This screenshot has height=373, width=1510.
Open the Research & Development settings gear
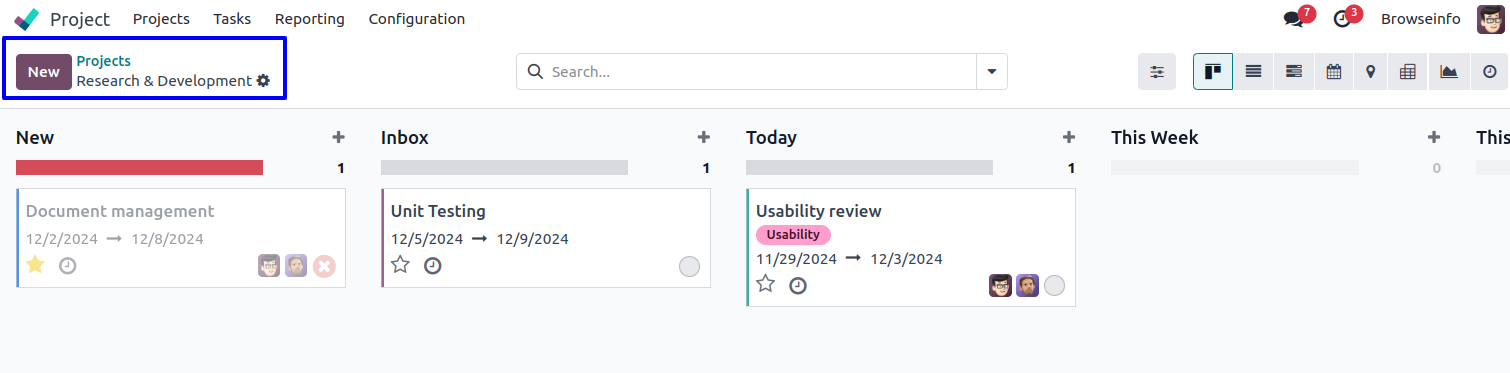pos(263,81)
